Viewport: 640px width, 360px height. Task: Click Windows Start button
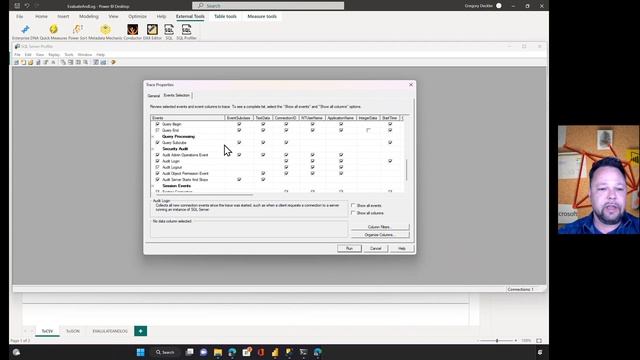(x=140, y=352)
